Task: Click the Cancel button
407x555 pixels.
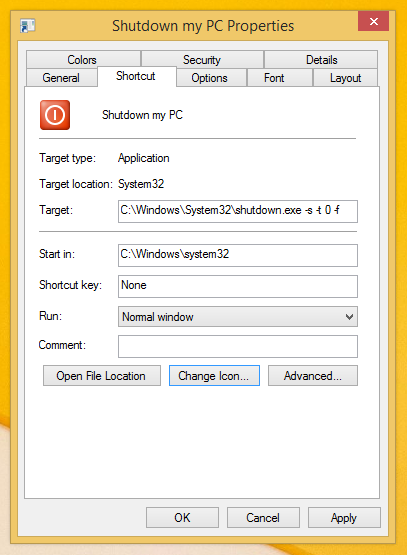Action: [263, 517]
